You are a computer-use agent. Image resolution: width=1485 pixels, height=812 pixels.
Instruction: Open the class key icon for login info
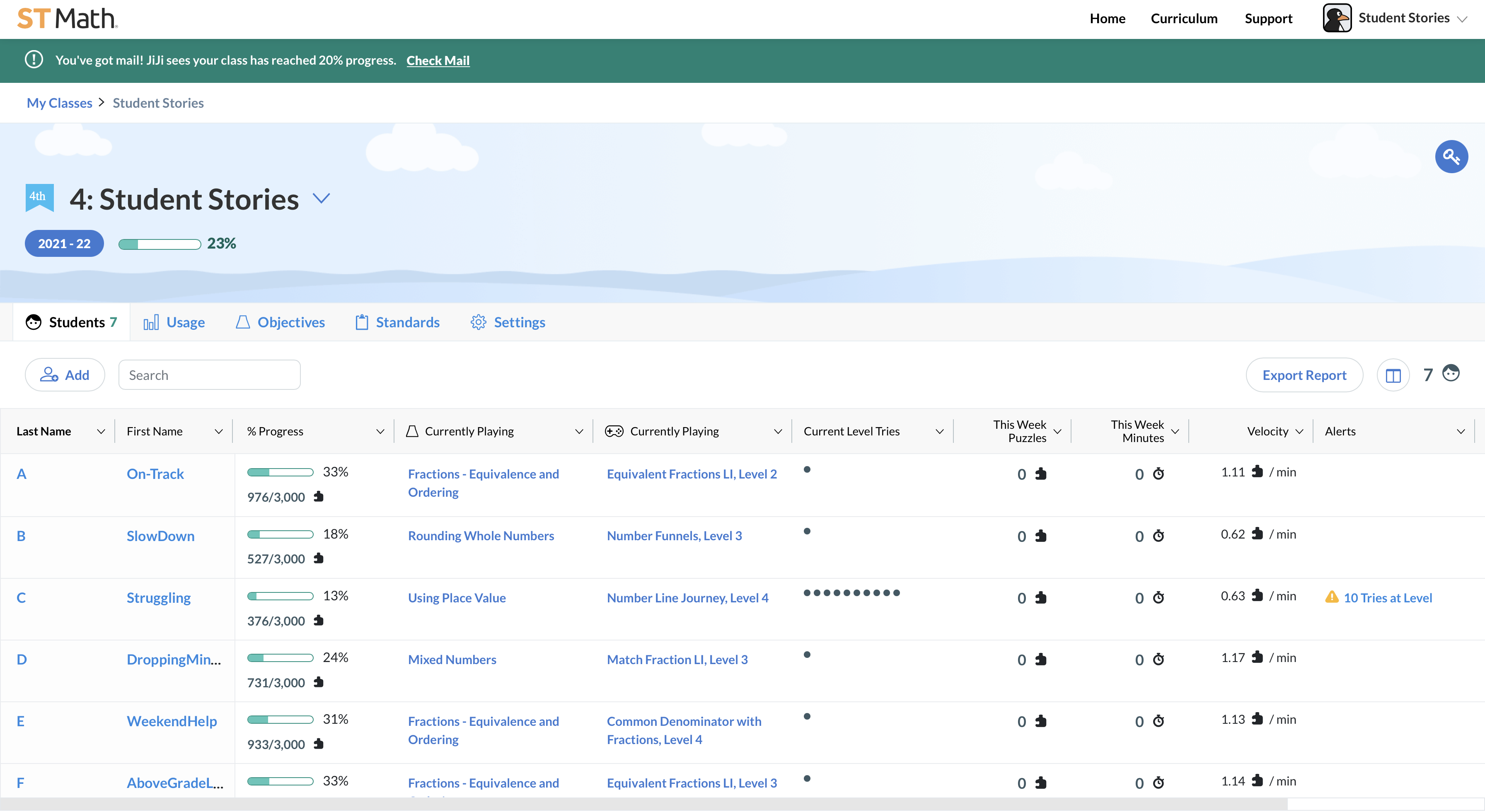(1451, 156)
